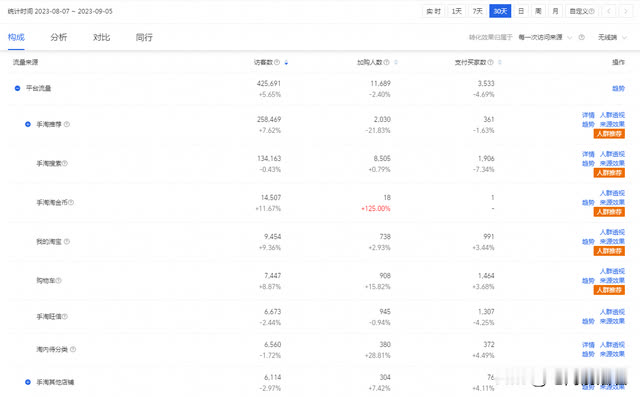The height and width of the screenshot is (397, 640).
Task: Click the 手淘搜索 source name
Action: 49,163
